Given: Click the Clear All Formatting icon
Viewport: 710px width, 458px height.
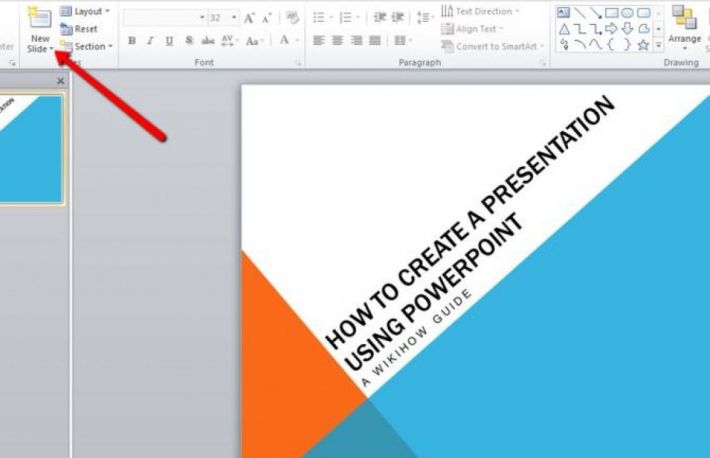Looking at the screenshot, I should pyautogui.click(x=293, y=18).
